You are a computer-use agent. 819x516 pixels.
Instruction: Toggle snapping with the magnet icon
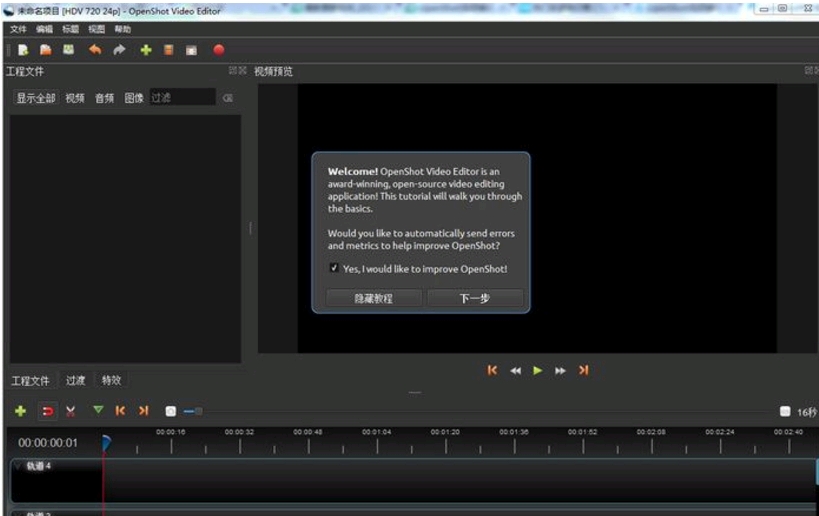click(48, 411)
